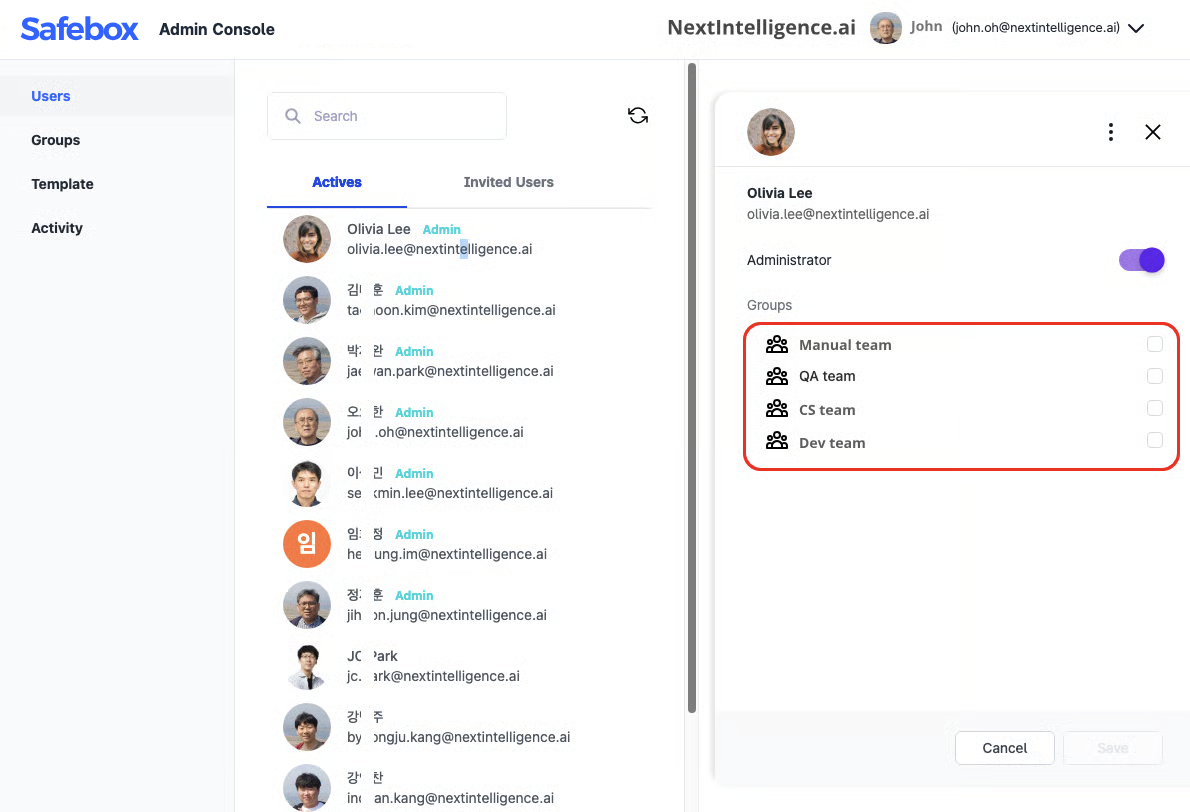
Task: Click the Dev team group icon
Action: tap(777, 442)
